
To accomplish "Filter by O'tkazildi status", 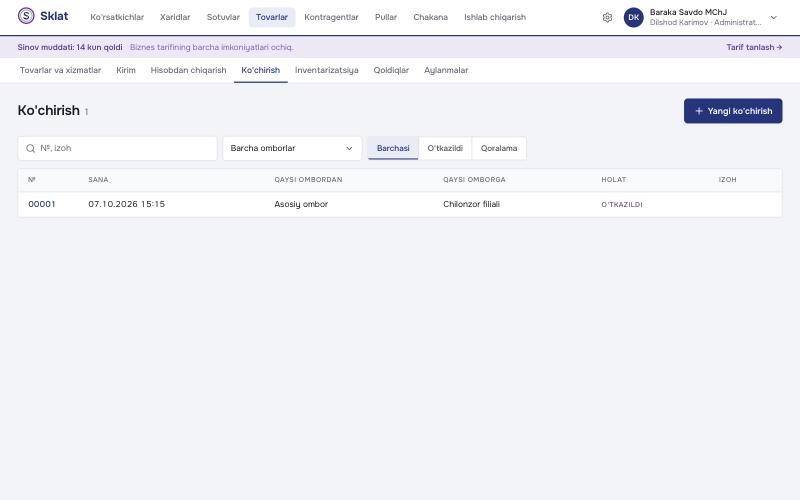I will [x=445, y=148].
